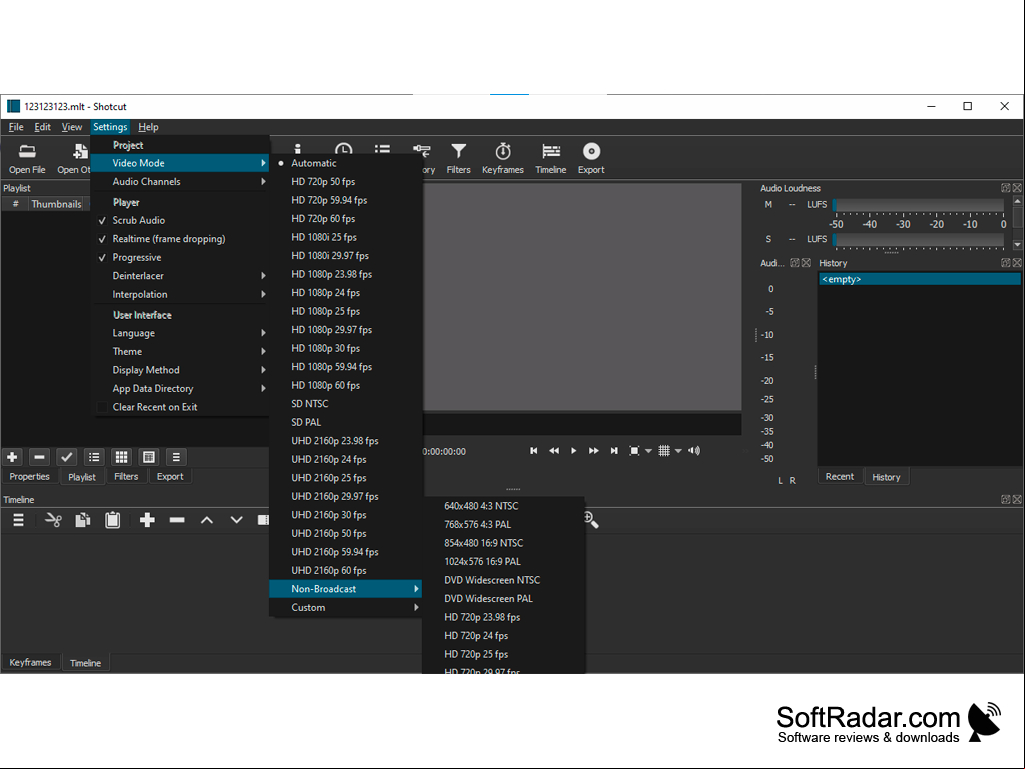The width and height of the screenshot is (1025, 769).
Task: Expand the Language submenu
Action: [180, 333]
